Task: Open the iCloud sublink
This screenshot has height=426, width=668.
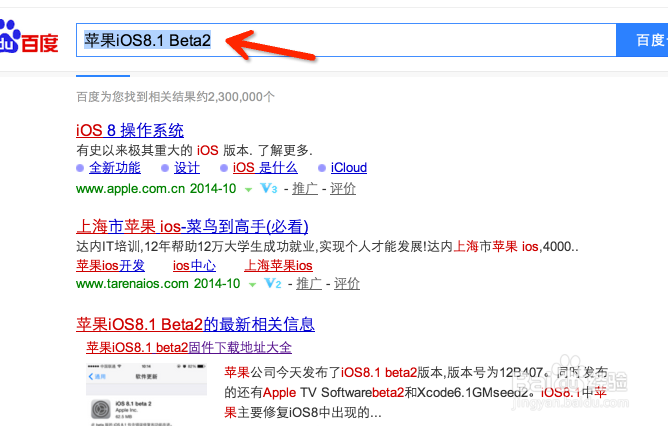Action: (348, 168)
